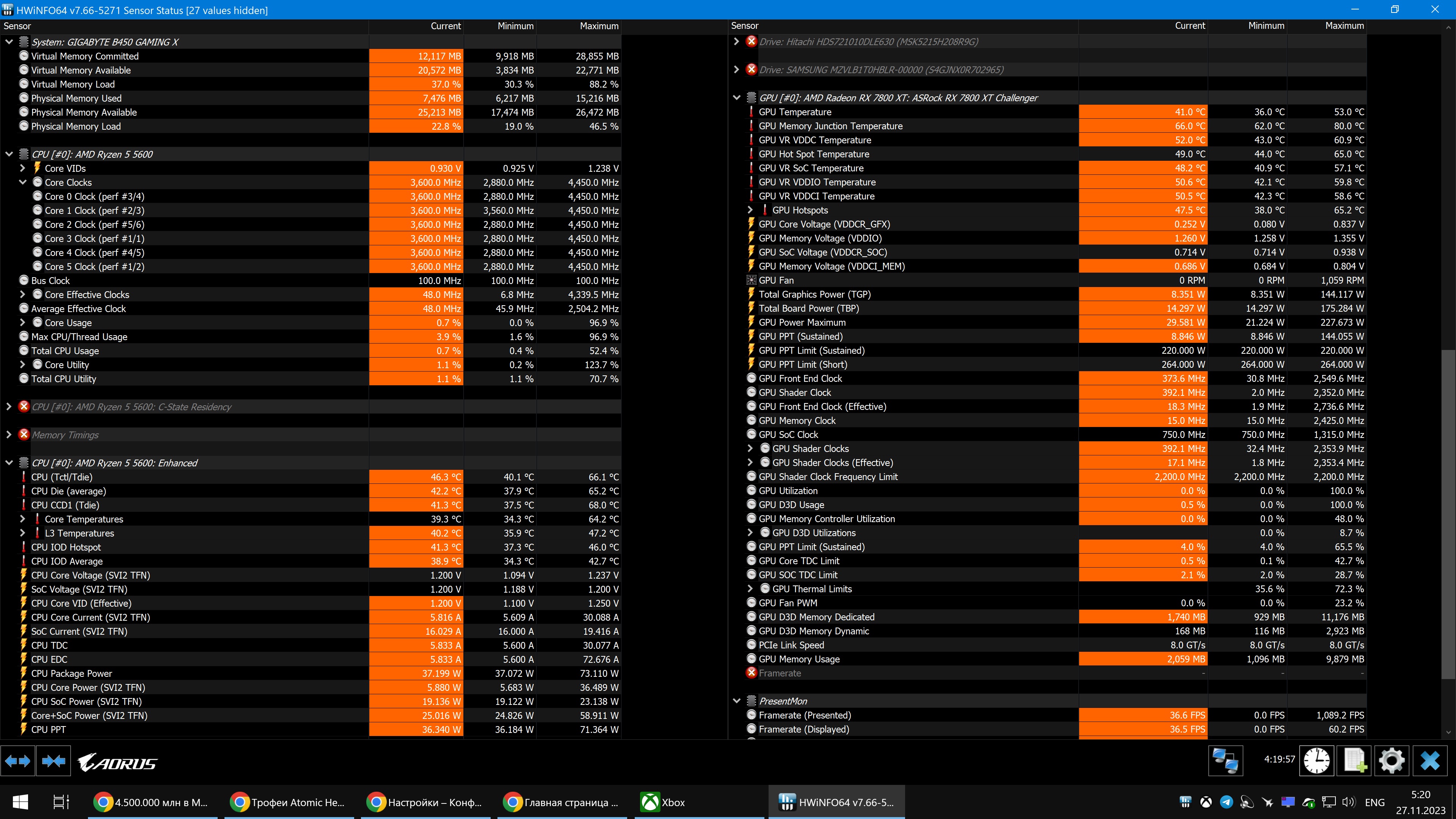The height and width of the screenshot is (819, 1456).
Task: Close sensors with the blue X icon
Action: [x=1430, y=761]
